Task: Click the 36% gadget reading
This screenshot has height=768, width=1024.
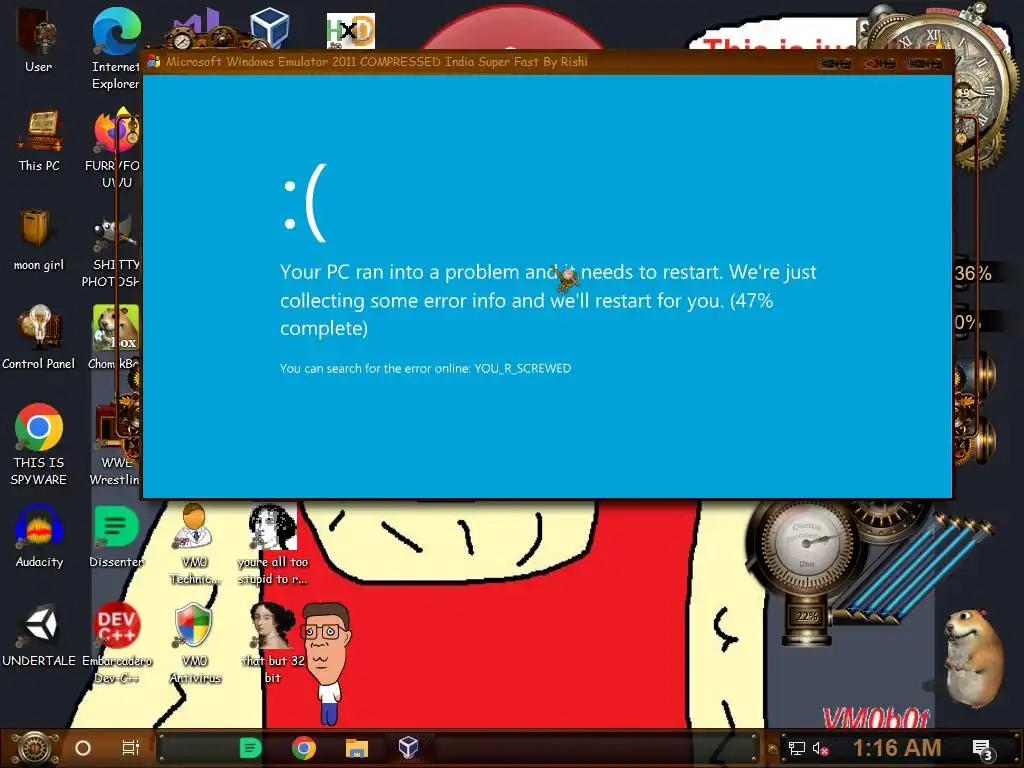Action: 973,273
